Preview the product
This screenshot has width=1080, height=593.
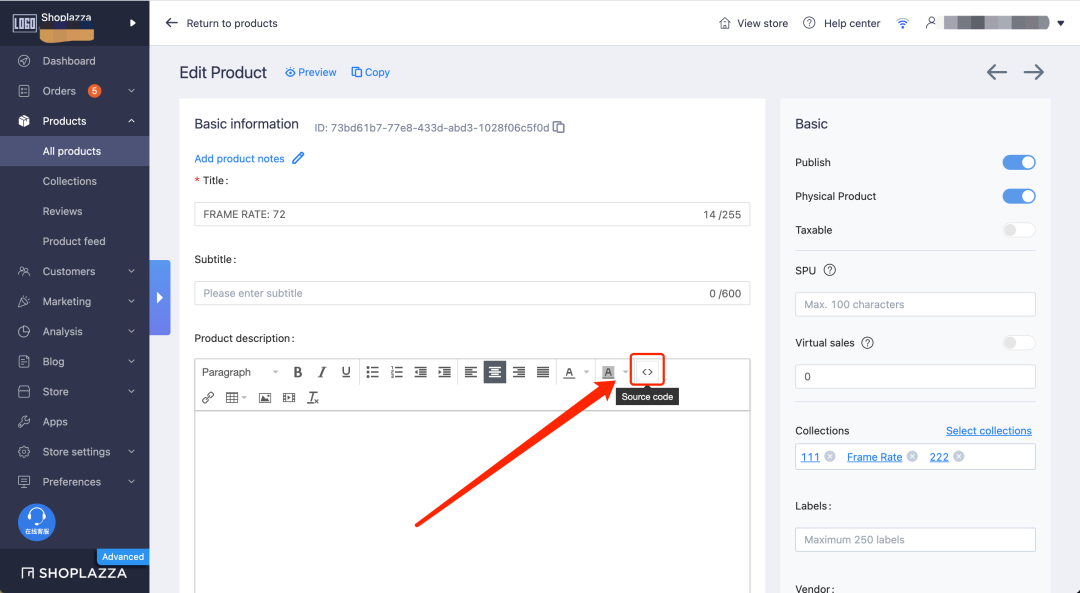311,72
